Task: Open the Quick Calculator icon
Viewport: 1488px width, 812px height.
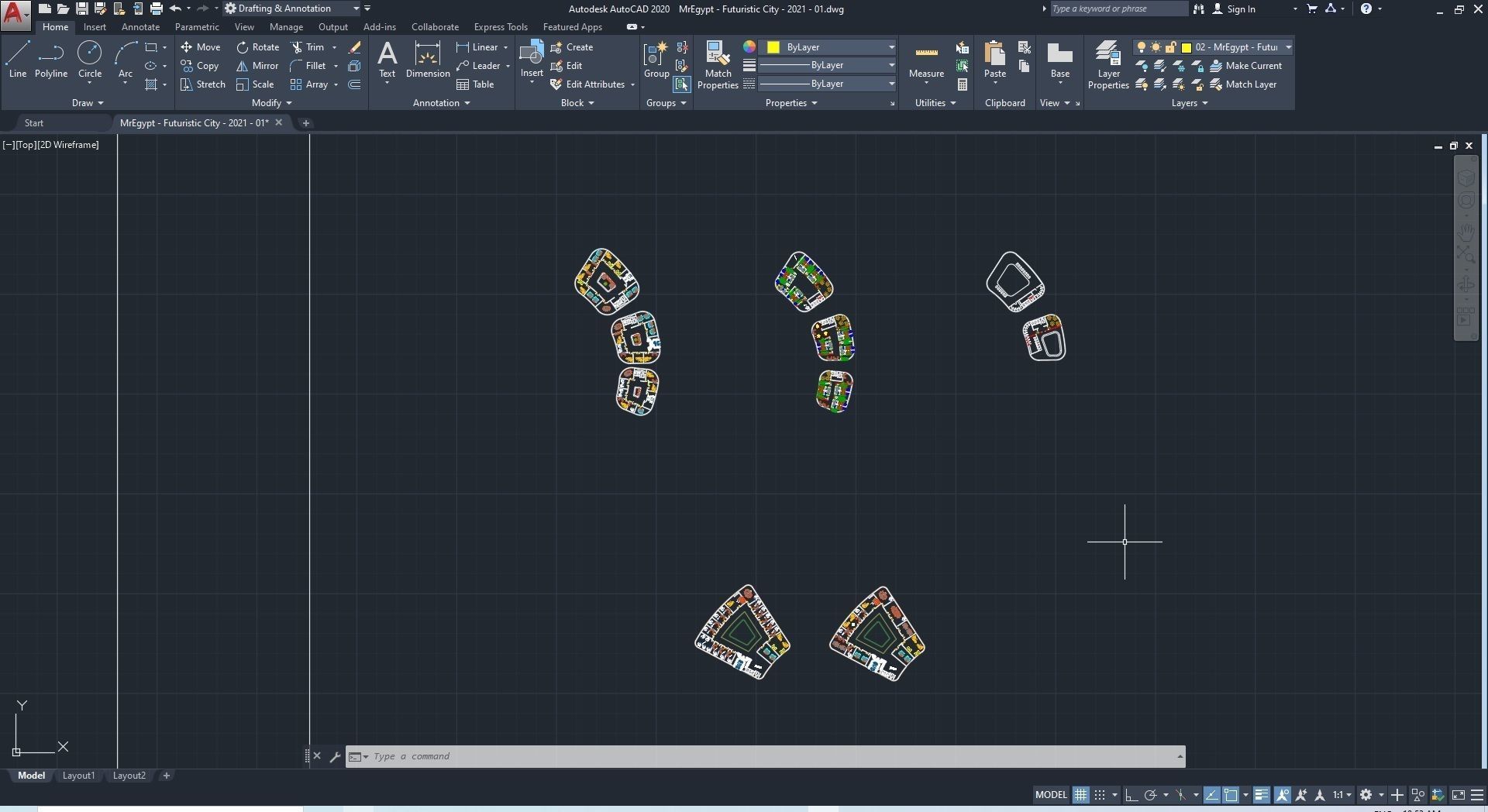Action: click(x=963, y=84)
